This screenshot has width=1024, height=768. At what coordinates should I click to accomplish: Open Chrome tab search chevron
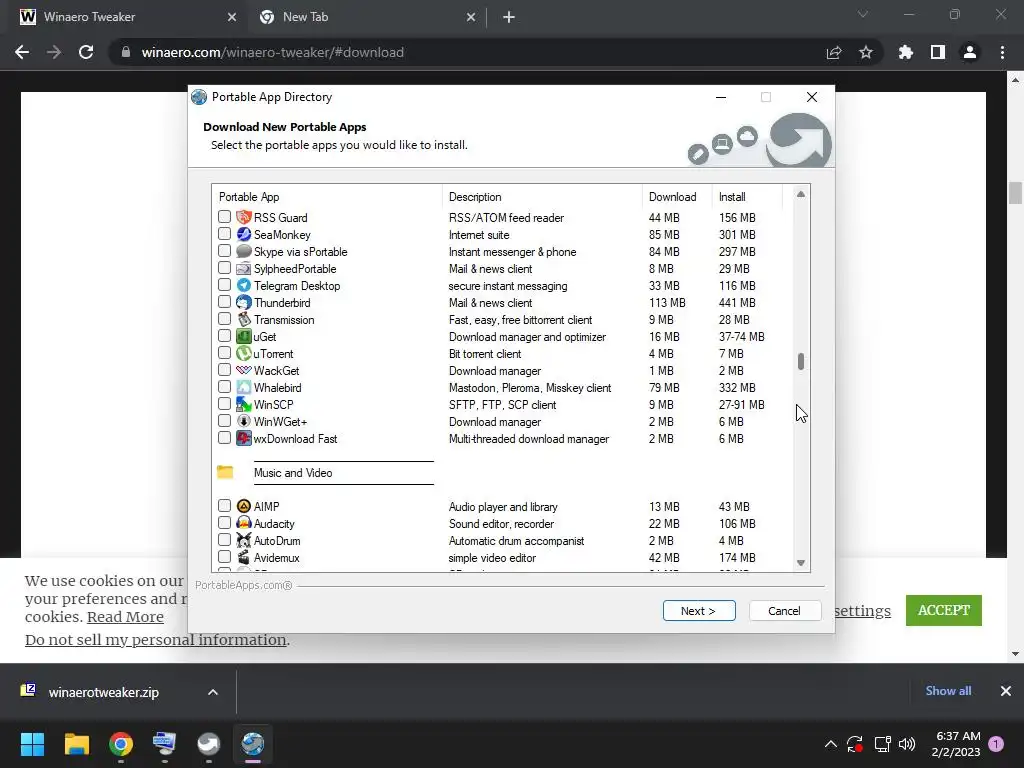[x=863, y=14]
